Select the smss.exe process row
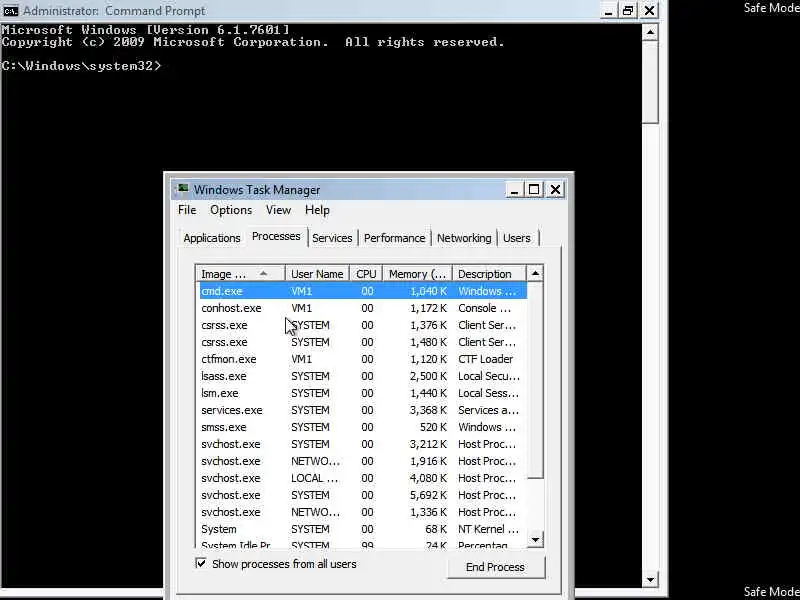Screen dimensions: 800x600 [362, 427]
